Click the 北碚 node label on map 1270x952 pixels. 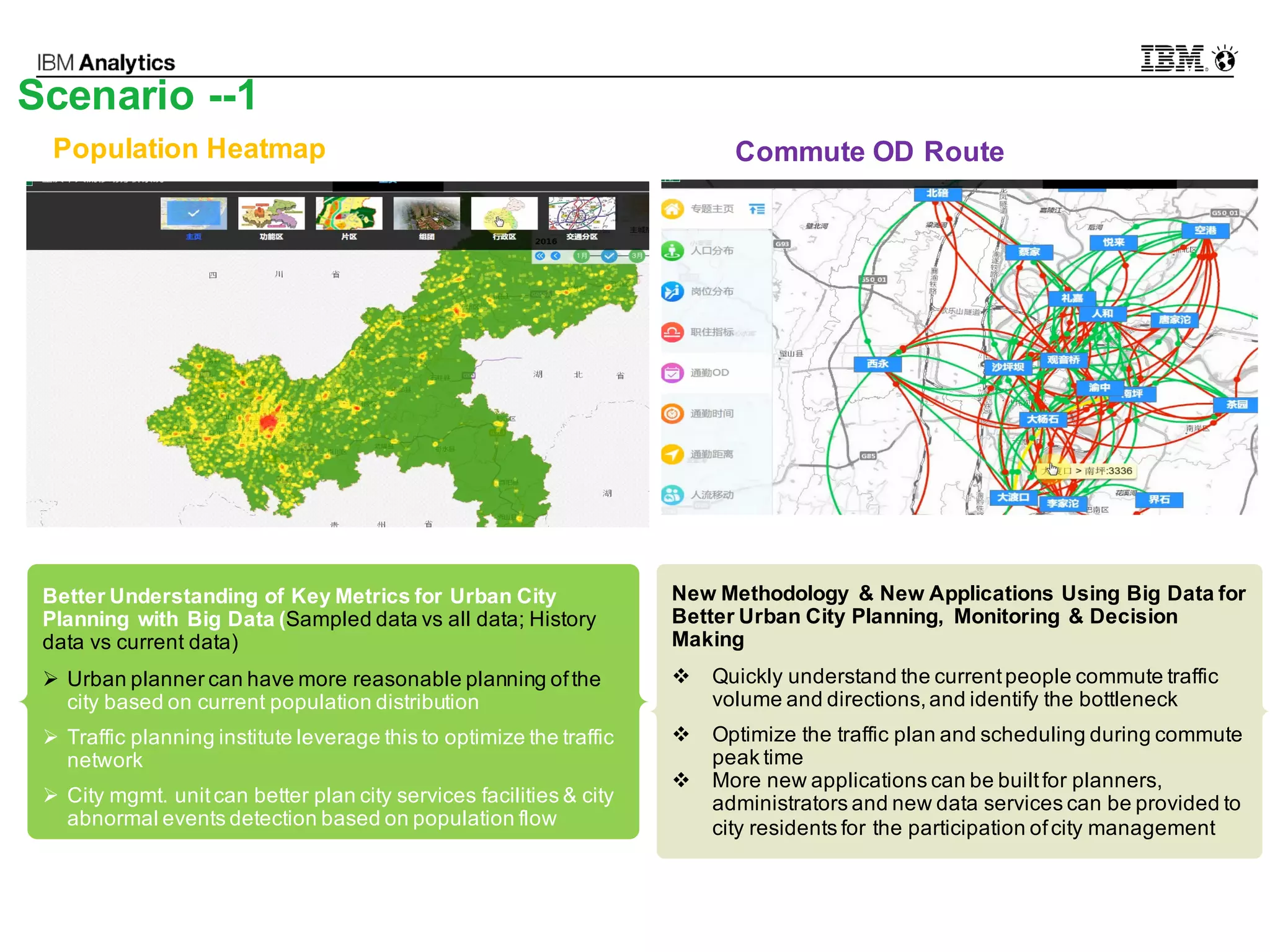pyautogui.click(x=937, y=193)
